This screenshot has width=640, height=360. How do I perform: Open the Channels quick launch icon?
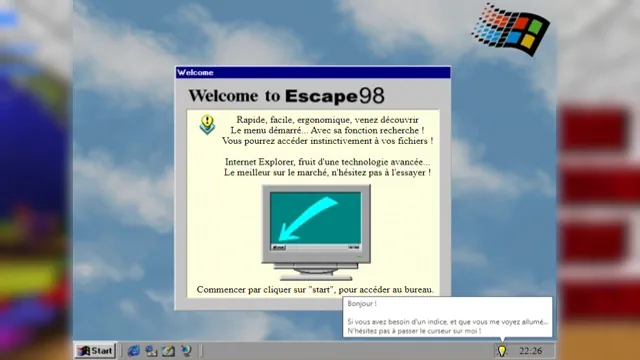[186, 351]
